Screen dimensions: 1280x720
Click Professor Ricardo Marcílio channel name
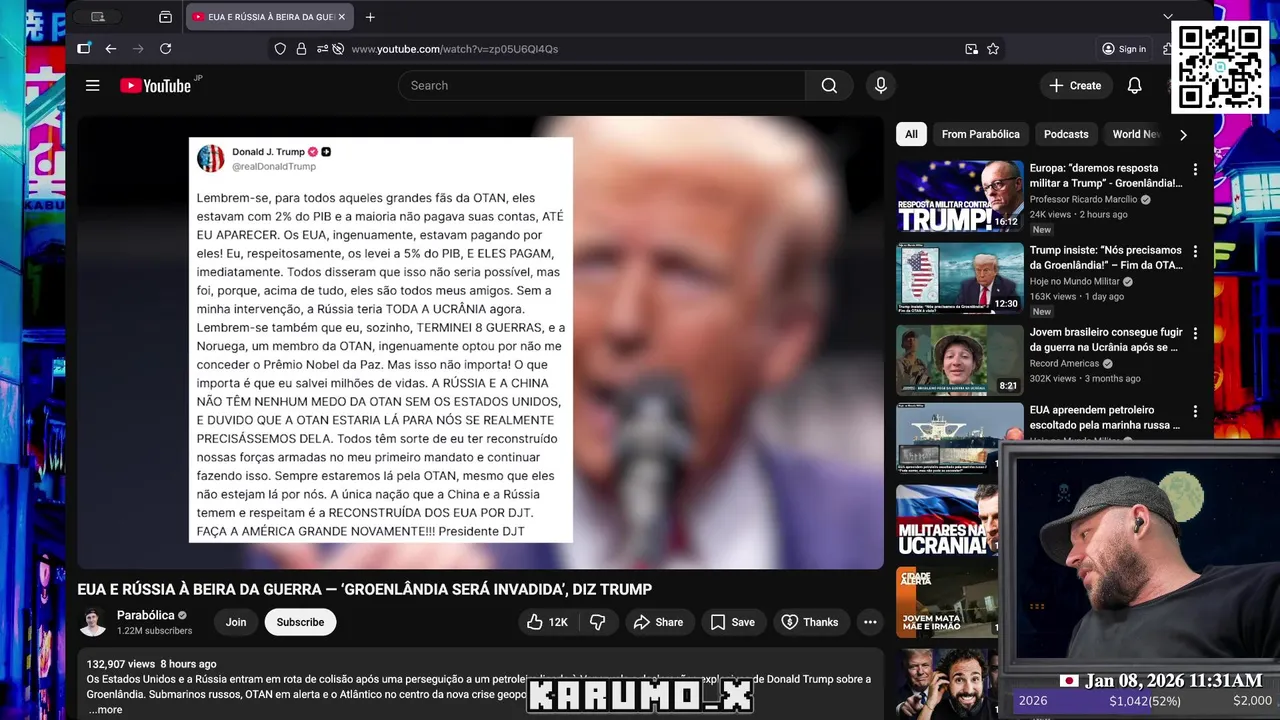pos(1084,199)
